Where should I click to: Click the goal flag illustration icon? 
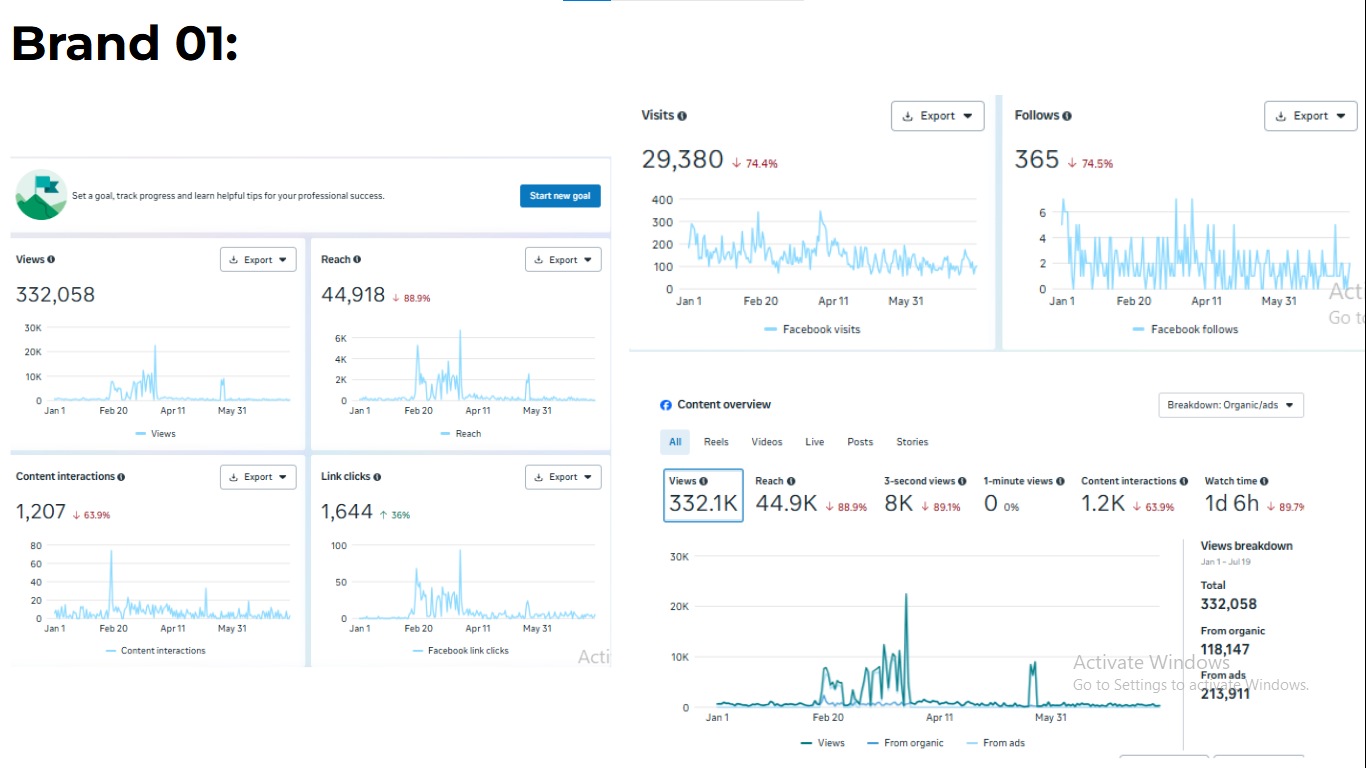[x=41, y=195]
